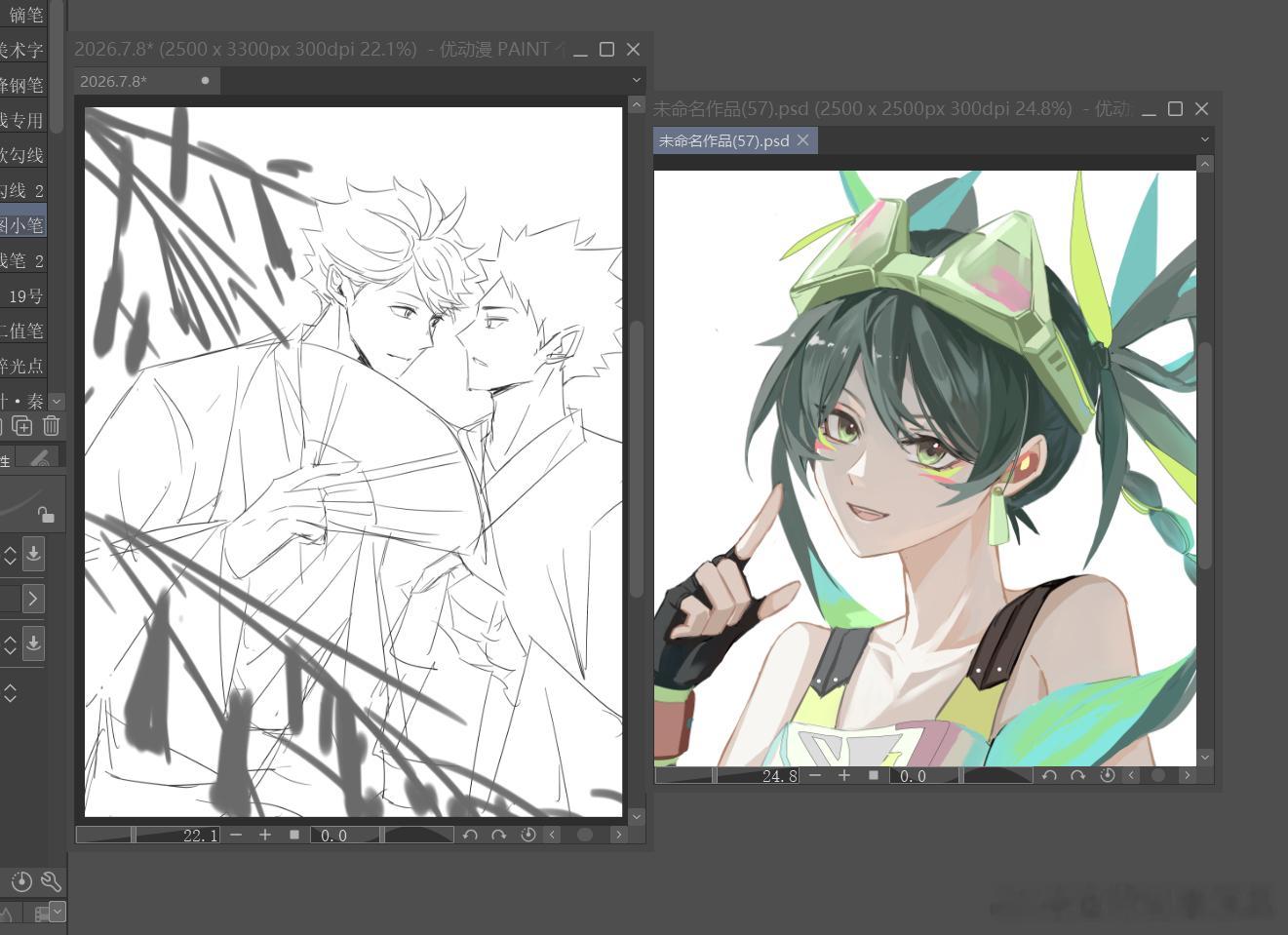The height and width of the screenshot is (935, 1288).
Task: Click the colored character artwork canvas
Action: pos(924,468)
